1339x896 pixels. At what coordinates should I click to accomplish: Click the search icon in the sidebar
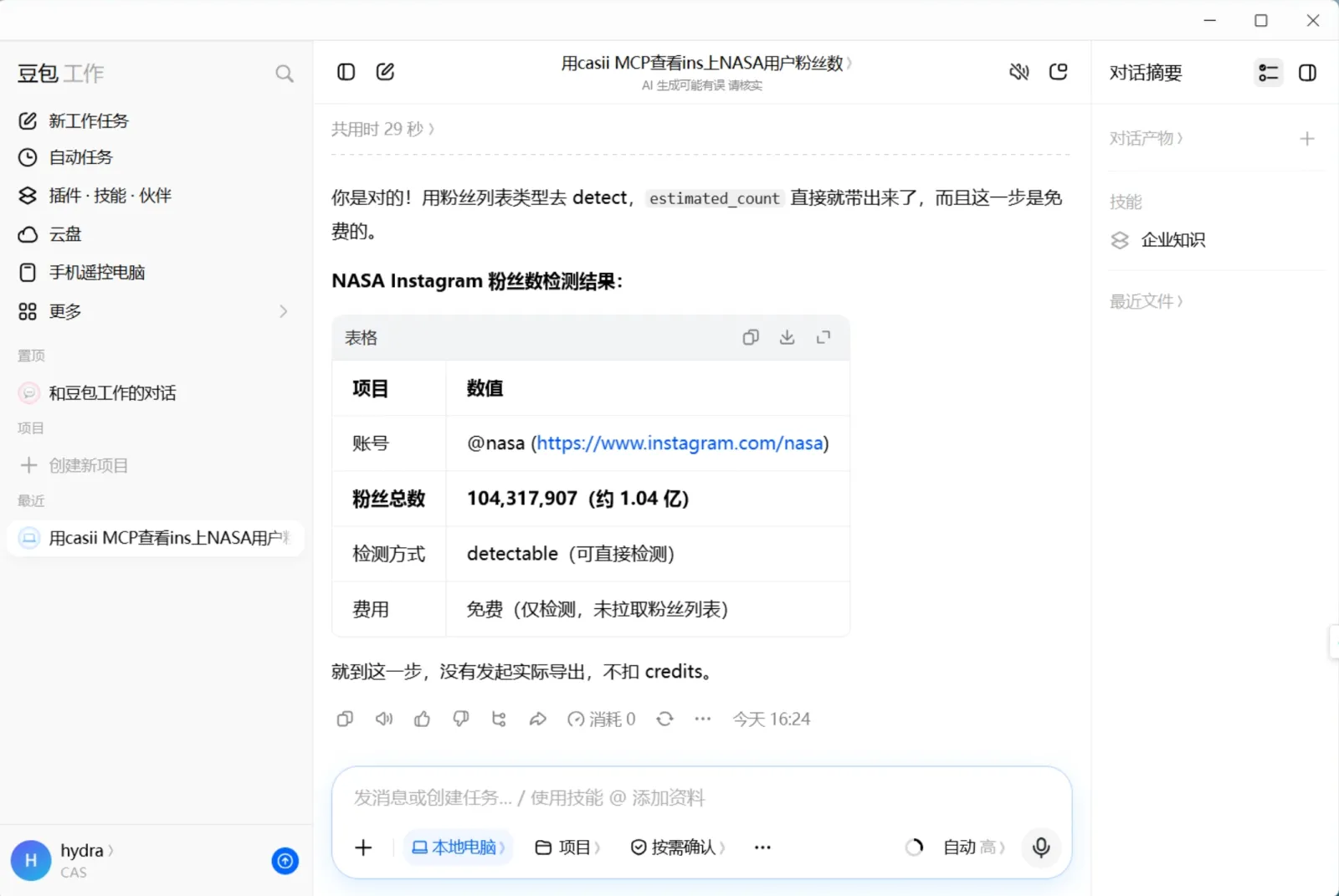click(285, 74)
